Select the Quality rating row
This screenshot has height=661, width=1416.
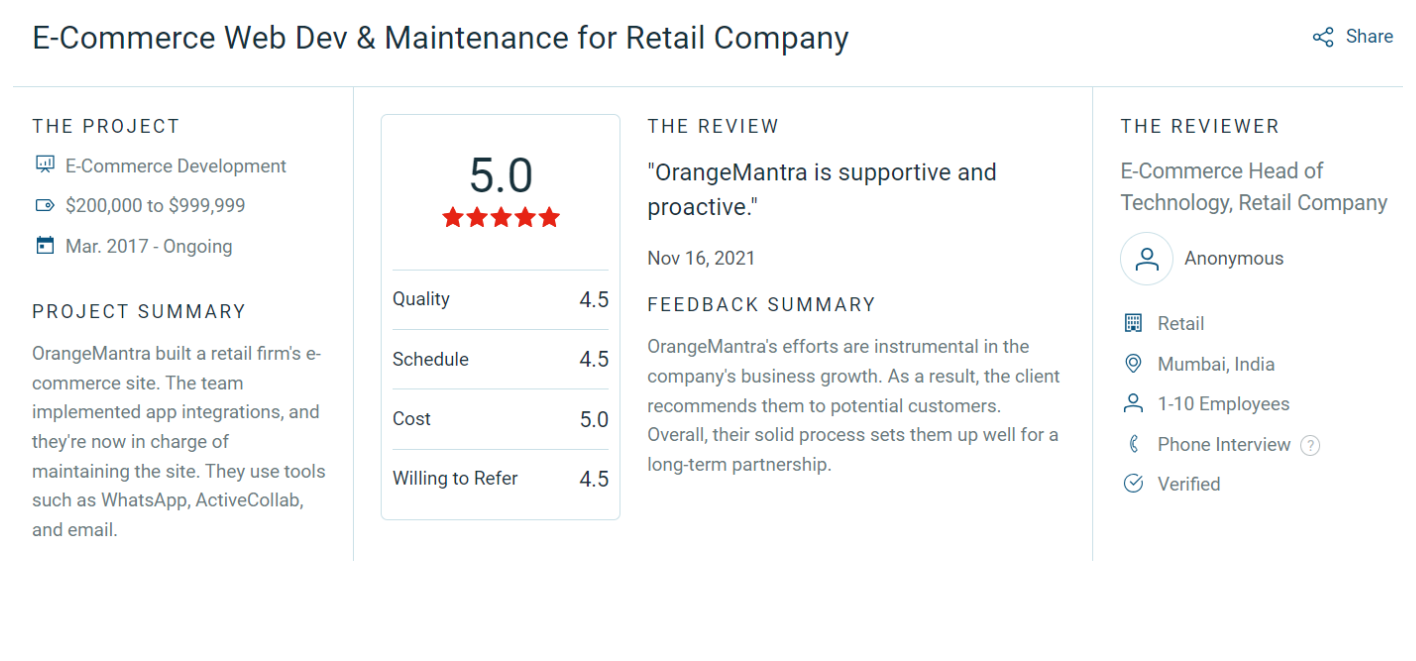pos(500,299)
